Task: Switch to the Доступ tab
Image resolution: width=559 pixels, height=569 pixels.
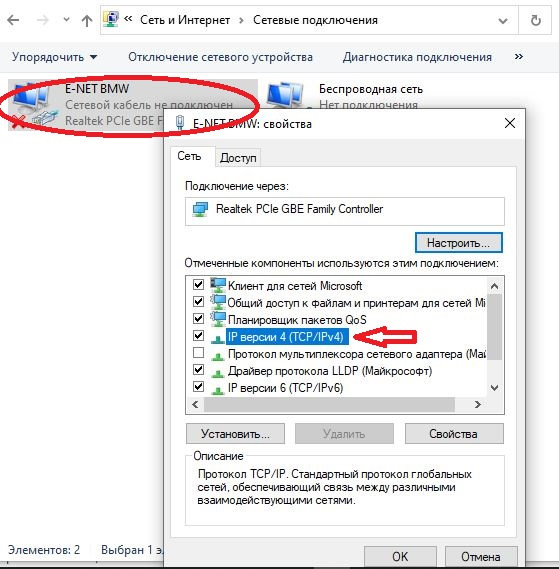Action: pos(238,158)
